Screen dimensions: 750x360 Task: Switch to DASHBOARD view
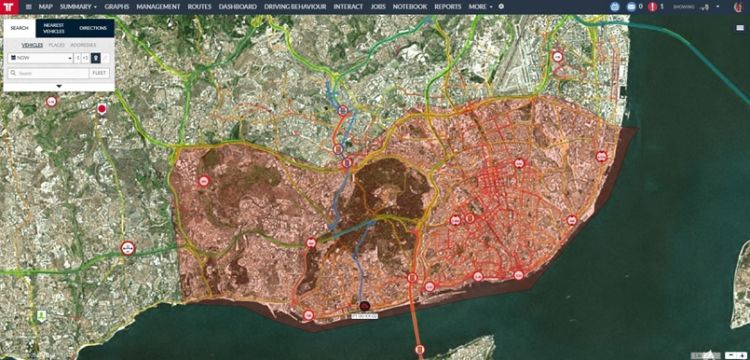point(238,7)
